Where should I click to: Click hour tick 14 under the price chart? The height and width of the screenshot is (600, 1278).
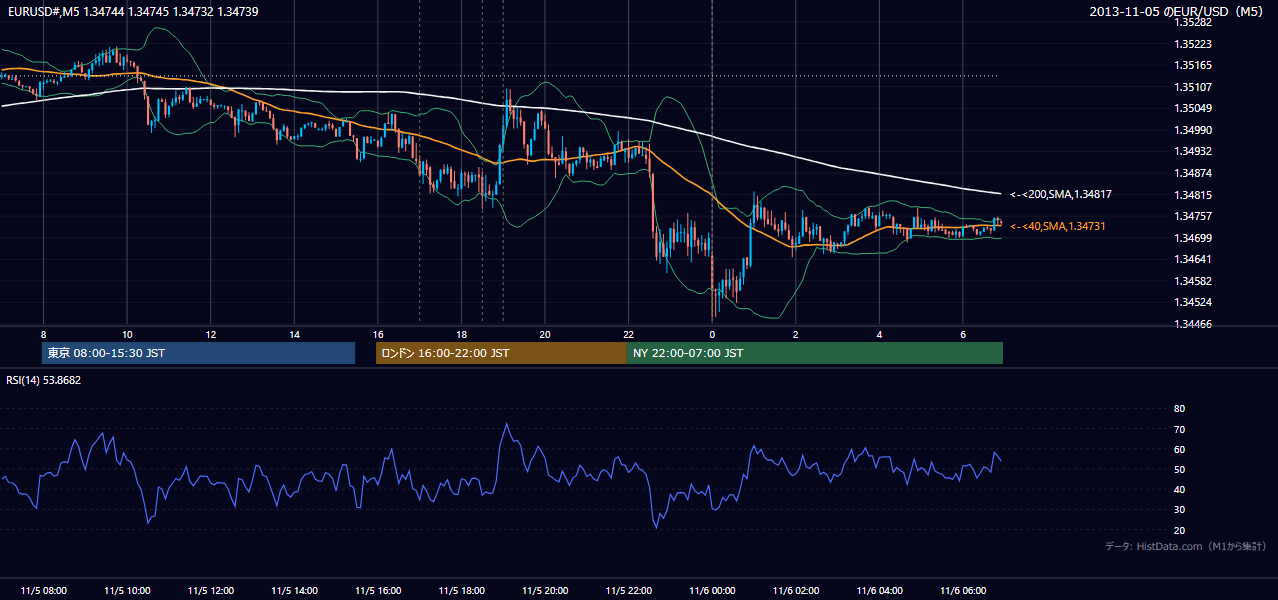[294, 334]
